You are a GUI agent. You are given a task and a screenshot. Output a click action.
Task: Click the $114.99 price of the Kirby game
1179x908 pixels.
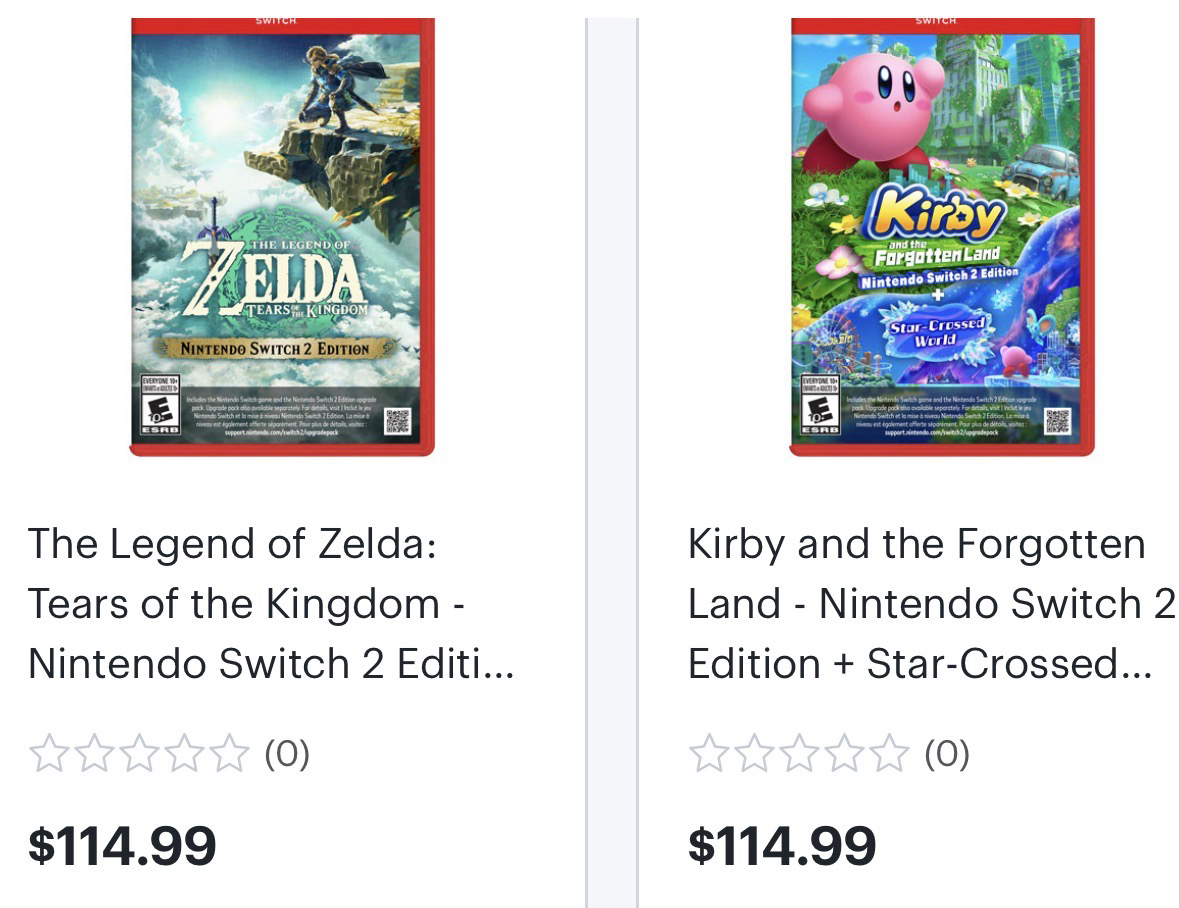pyautogui.click(x=782, y=845)
